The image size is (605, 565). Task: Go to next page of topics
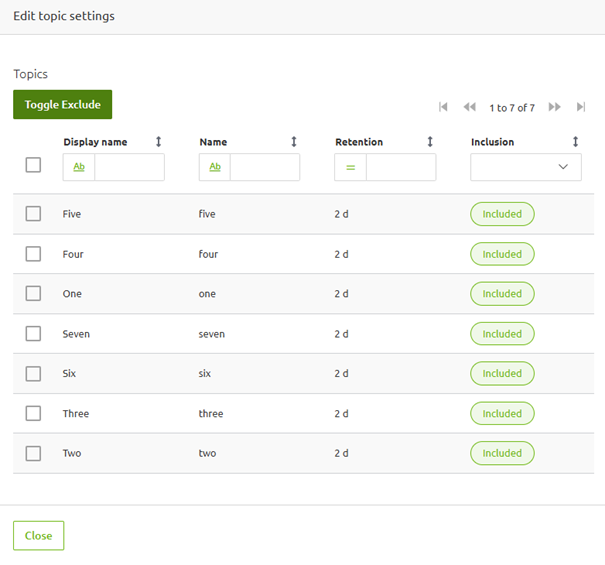point(554,107)
